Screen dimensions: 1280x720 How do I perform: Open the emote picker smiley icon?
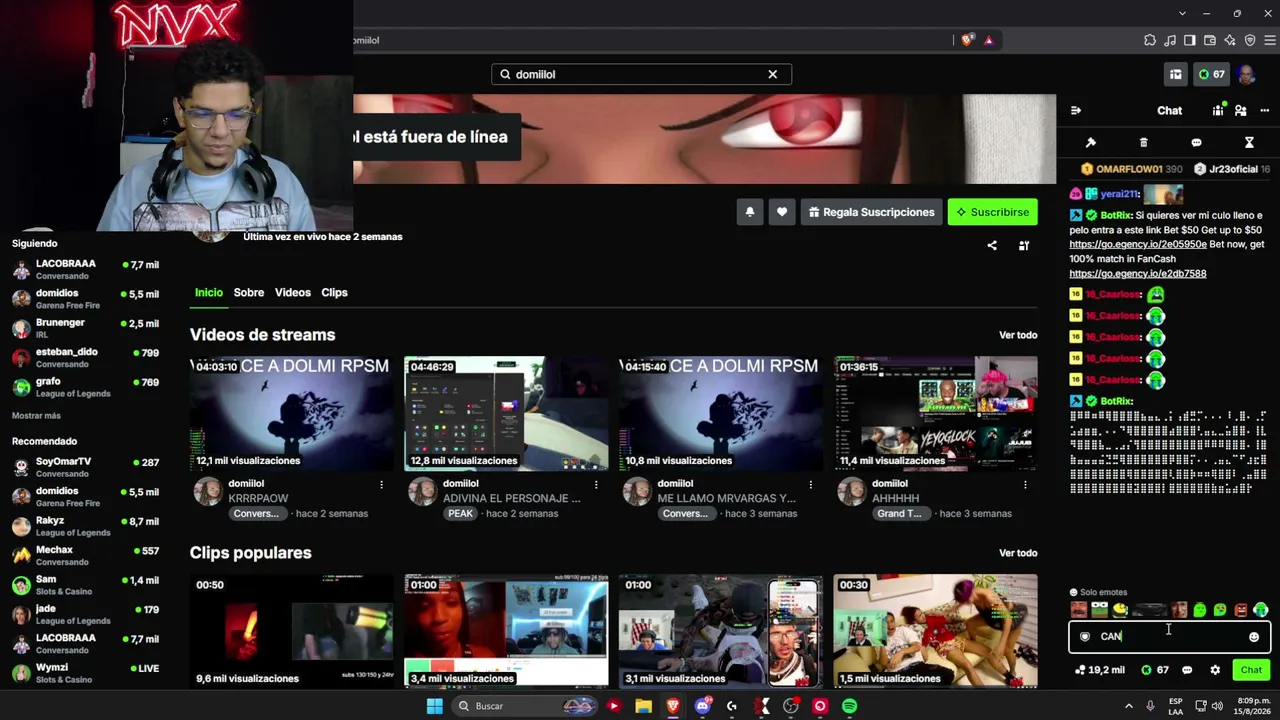coord(1254,637)
